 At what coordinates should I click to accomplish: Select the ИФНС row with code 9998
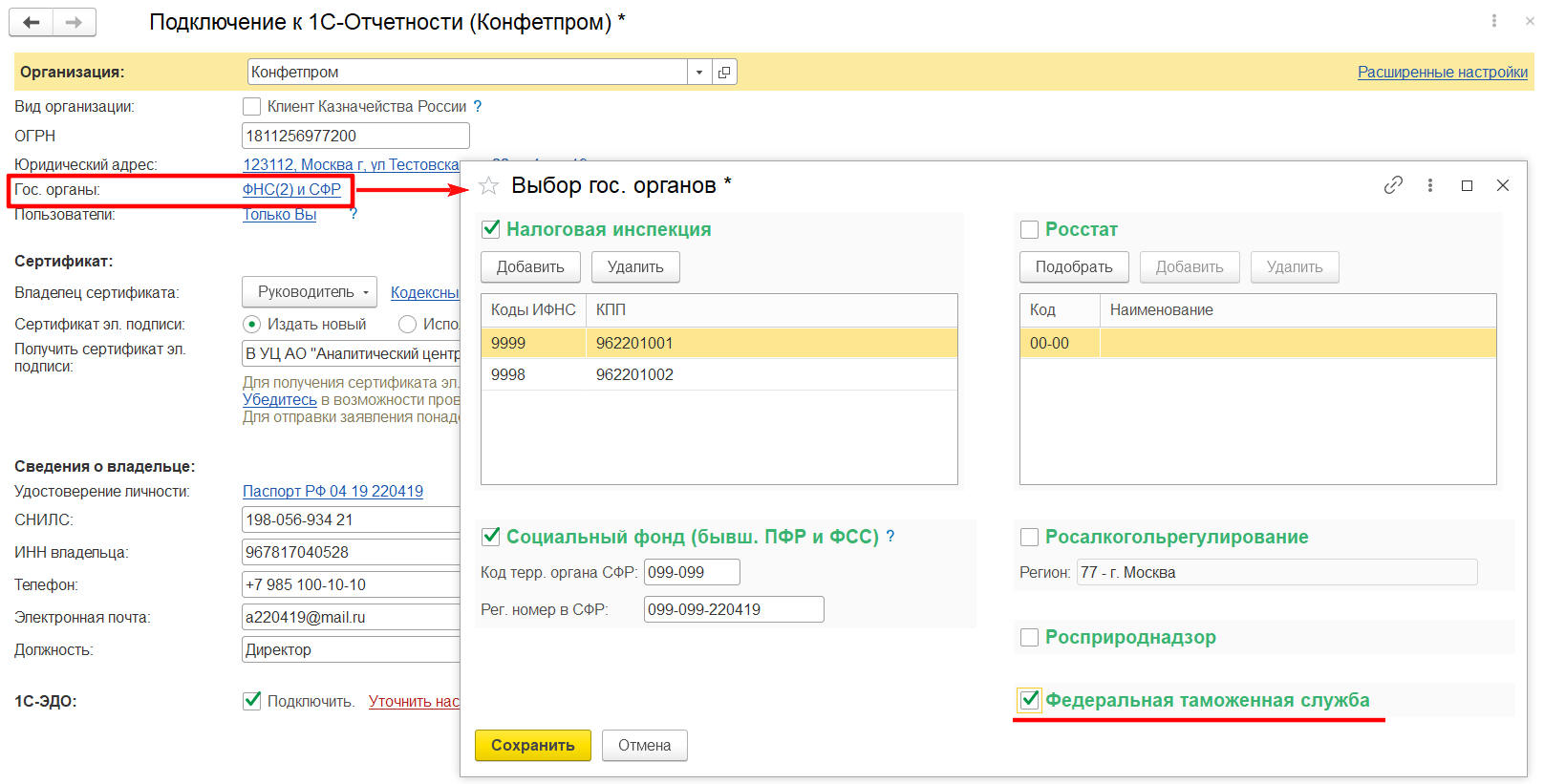tap(719, 374)
